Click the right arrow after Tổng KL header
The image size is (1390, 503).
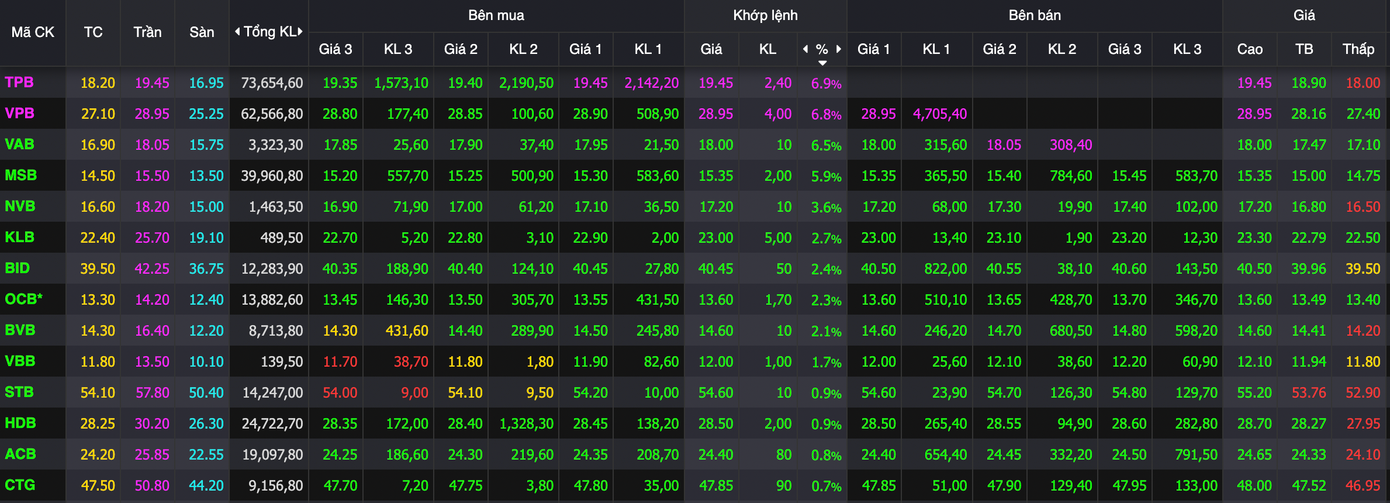coord(300,32)
